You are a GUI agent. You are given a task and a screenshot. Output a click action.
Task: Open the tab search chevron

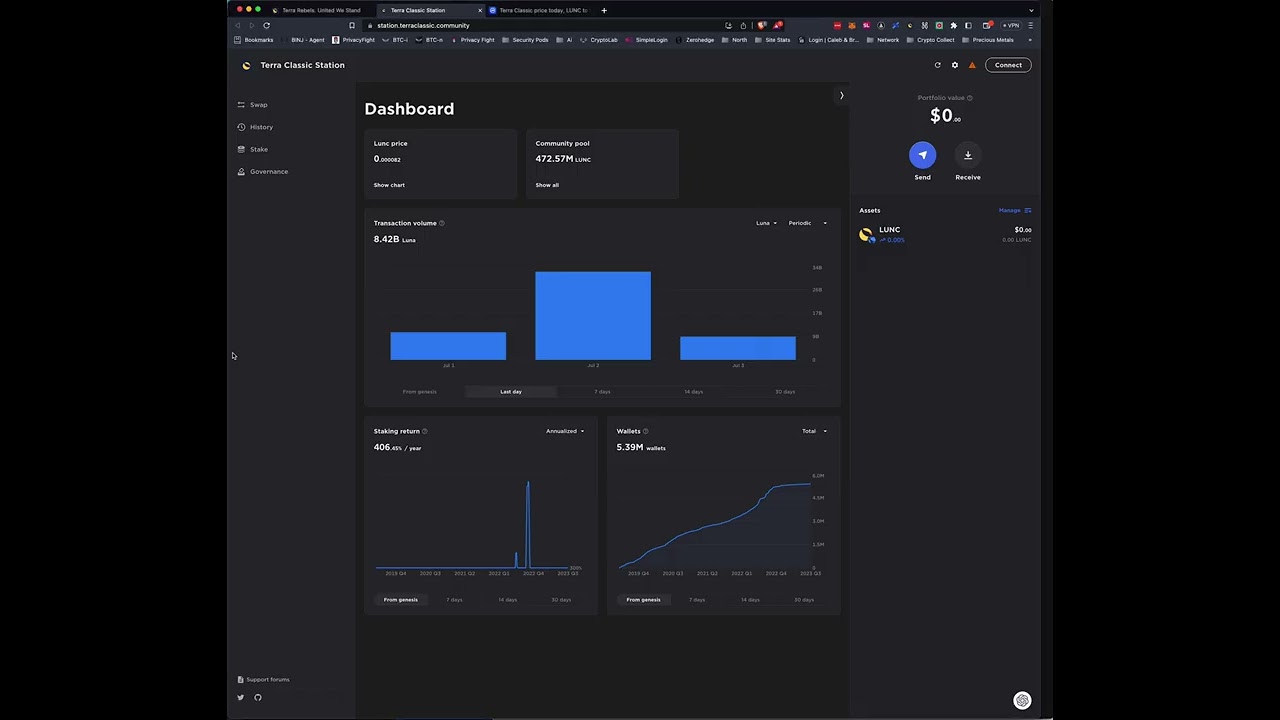1031,10
